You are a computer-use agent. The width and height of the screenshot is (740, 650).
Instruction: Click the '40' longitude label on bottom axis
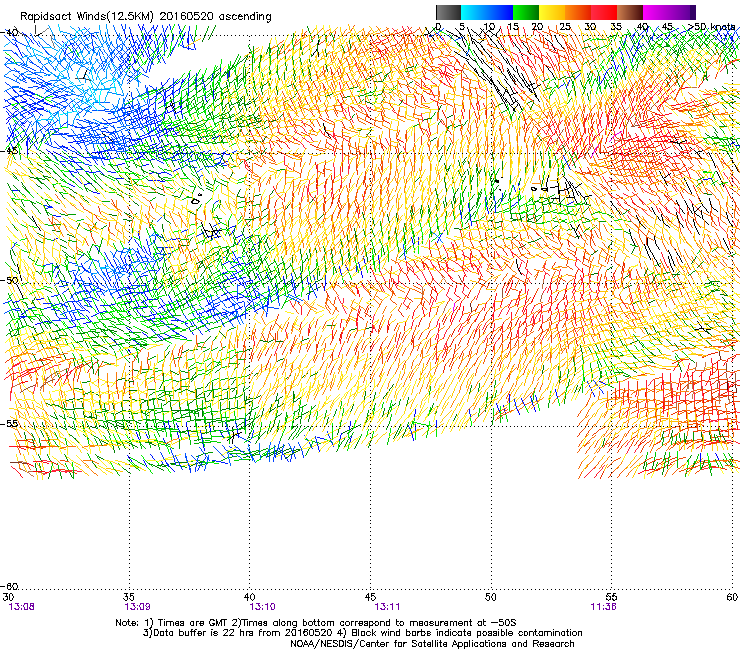point(249,597)
